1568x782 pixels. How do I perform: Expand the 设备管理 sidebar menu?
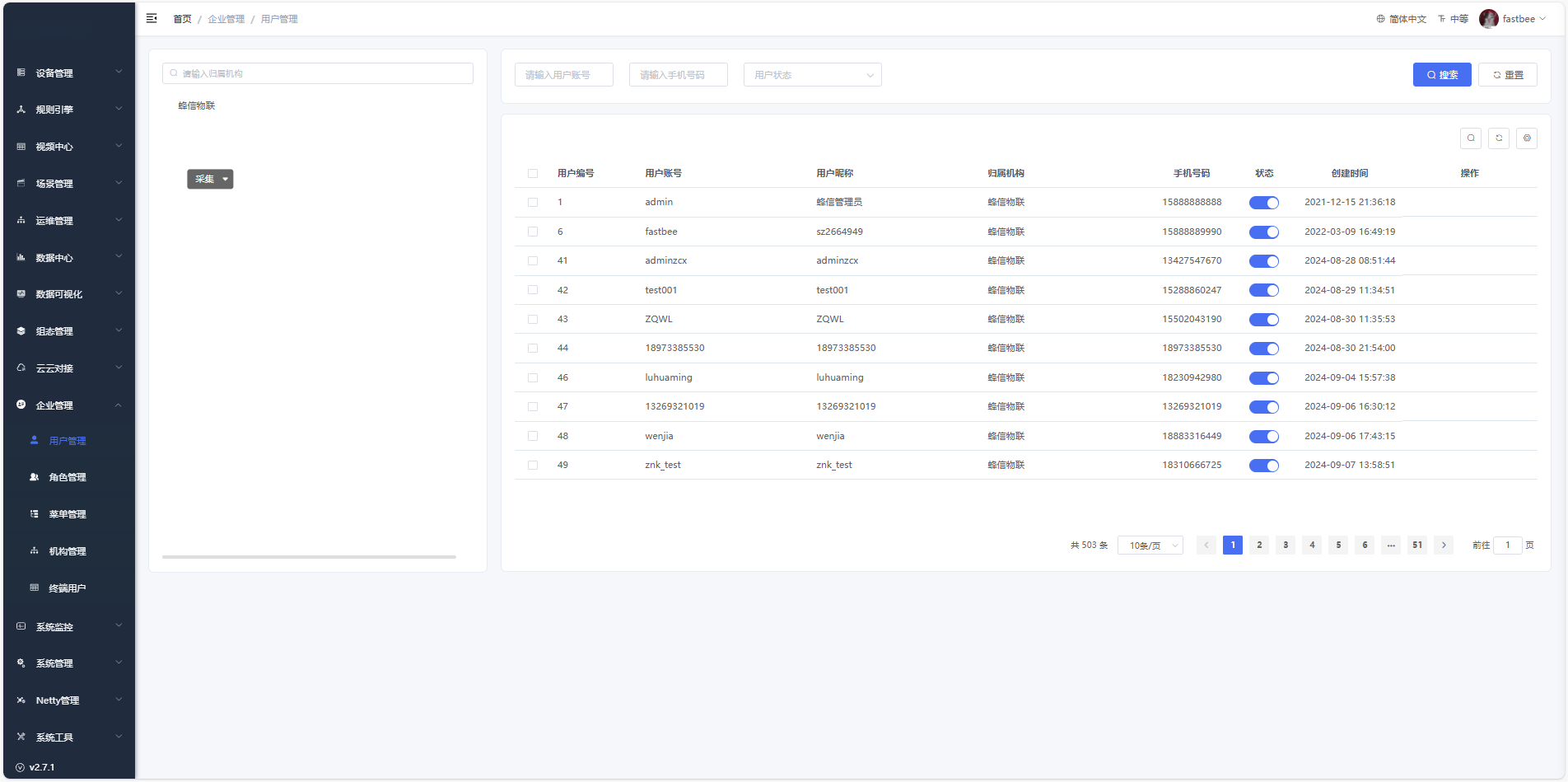(69, 73)
